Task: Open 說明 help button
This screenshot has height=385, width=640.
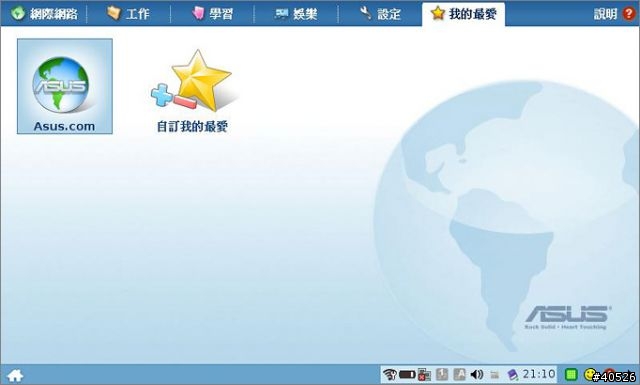Action: tap(614, 14)
